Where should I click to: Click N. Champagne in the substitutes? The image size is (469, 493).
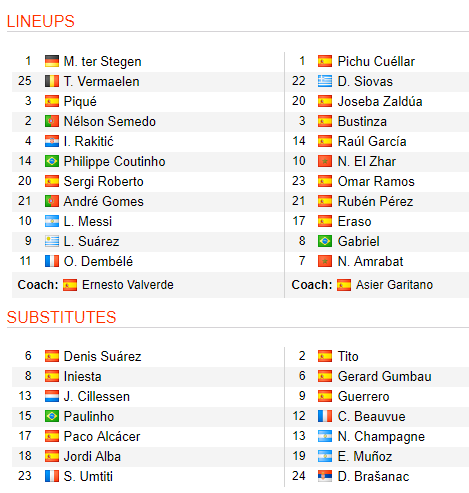point(381,436)
